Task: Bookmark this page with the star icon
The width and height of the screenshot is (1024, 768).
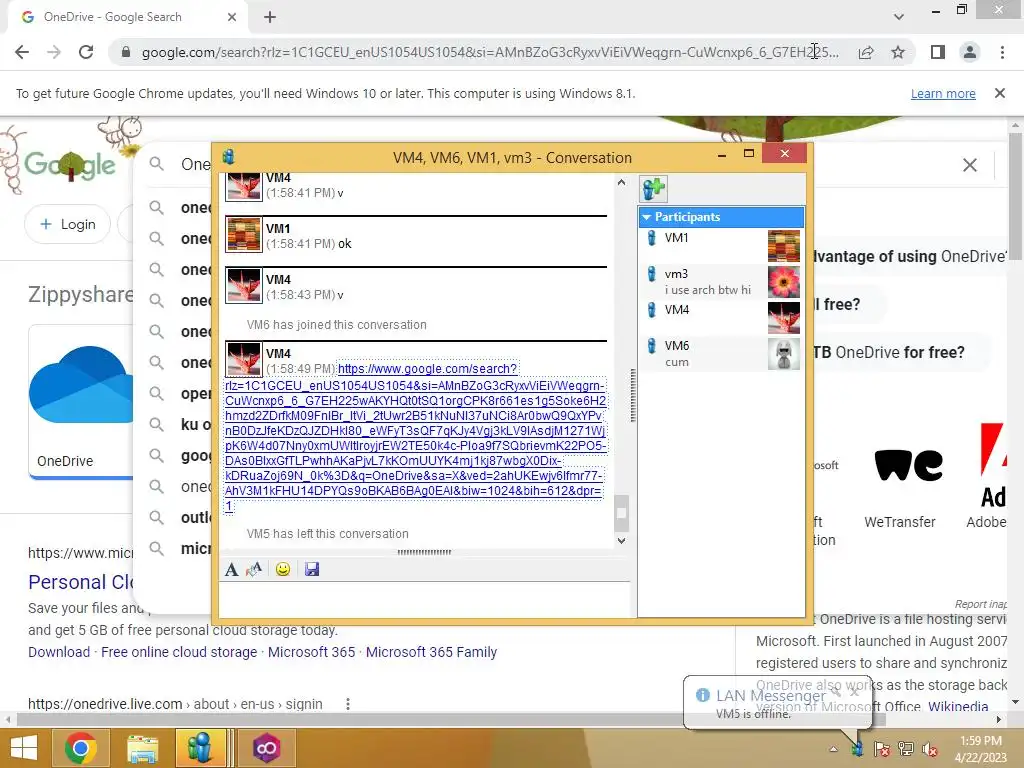Action: coord(898,52)
